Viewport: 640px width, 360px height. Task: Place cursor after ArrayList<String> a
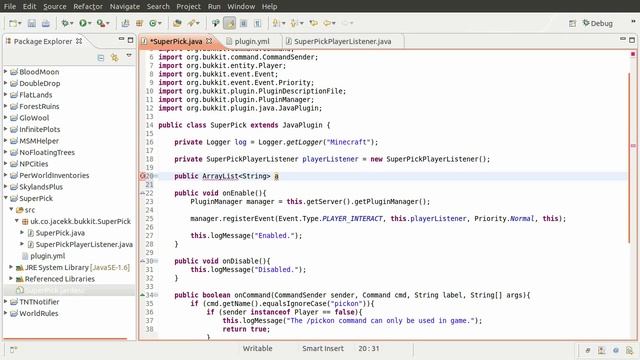pyautogui.click(x=279, y=176)
